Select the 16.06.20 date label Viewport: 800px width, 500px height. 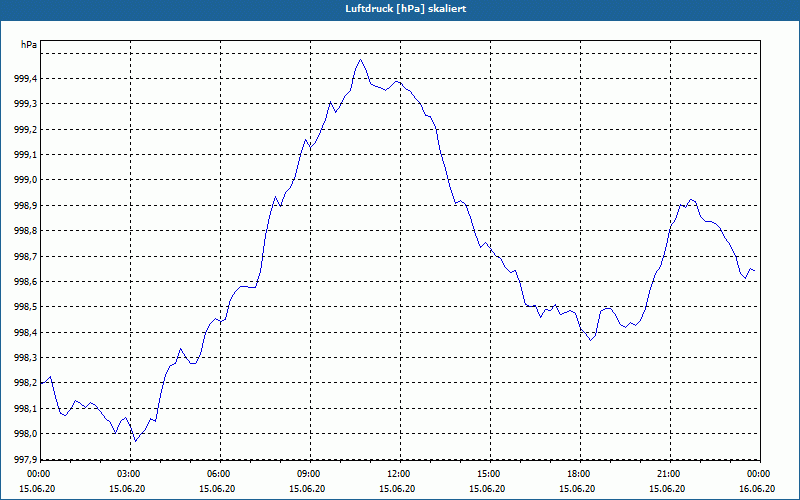[x=758, y=489]
